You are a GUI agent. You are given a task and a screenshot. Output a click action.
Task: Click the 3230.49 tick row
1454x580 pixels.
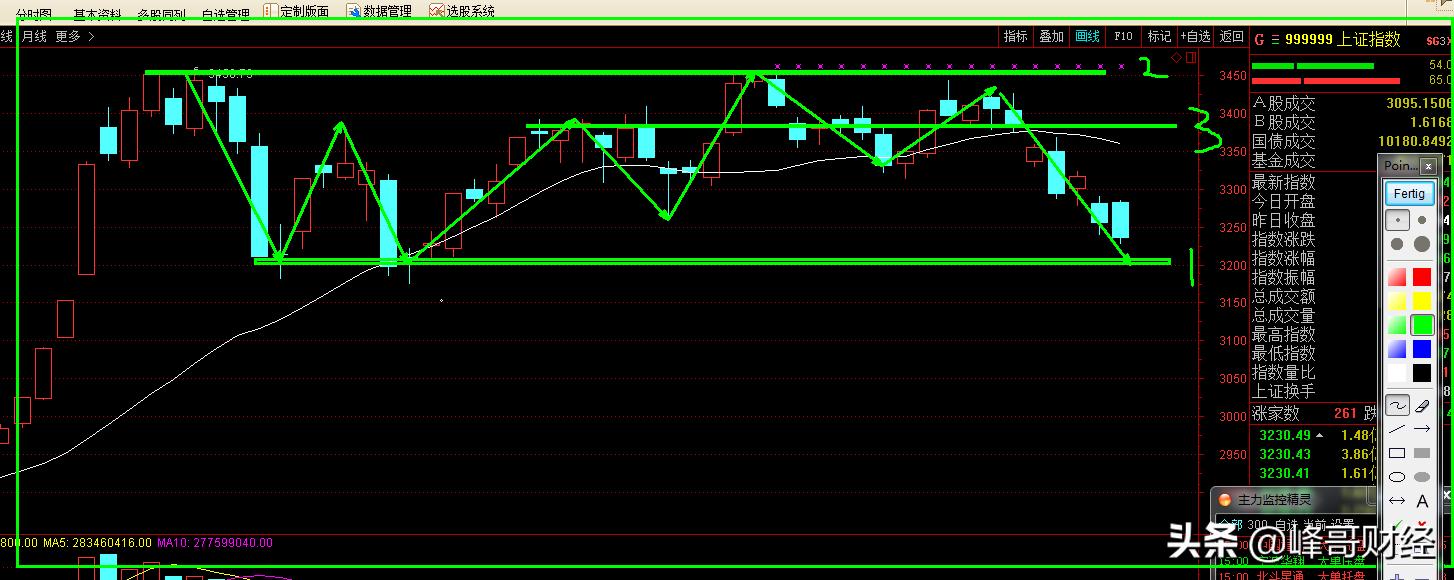coord(1315,435)
